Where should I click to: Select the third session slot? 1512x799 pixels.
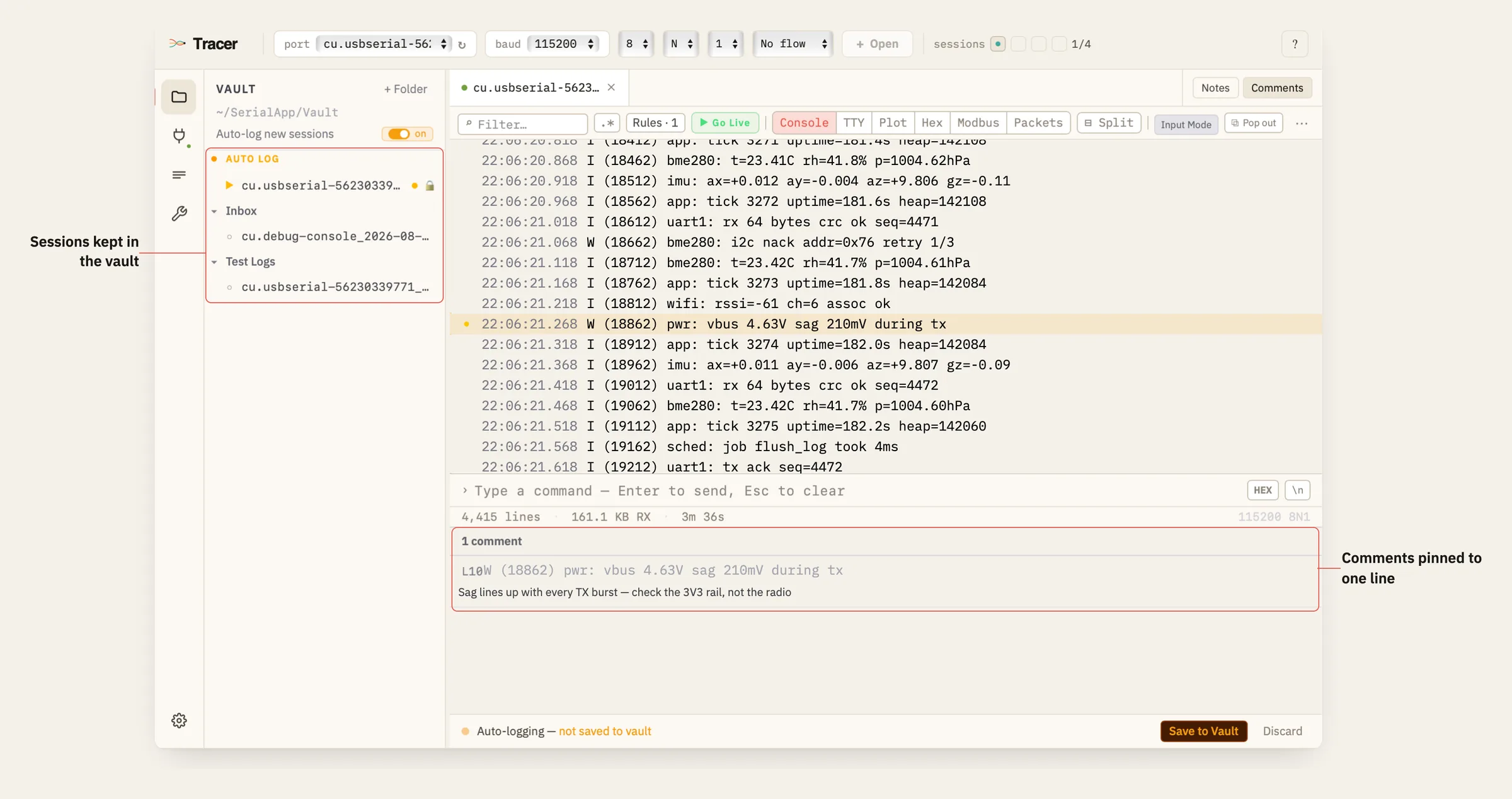coord(1039,44)
